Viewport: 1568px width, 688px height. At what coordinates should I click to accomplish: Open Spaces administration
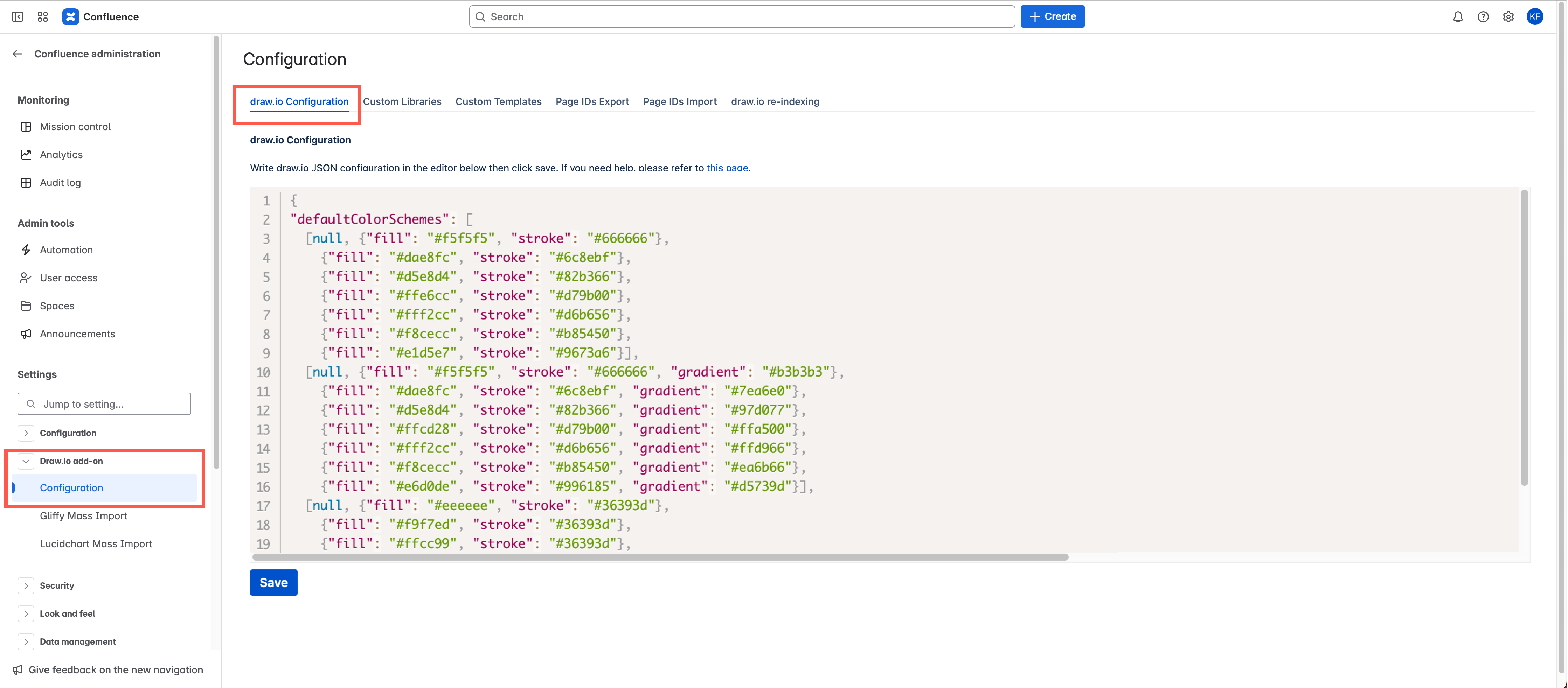pyautogui.click(x=57, y=306)
